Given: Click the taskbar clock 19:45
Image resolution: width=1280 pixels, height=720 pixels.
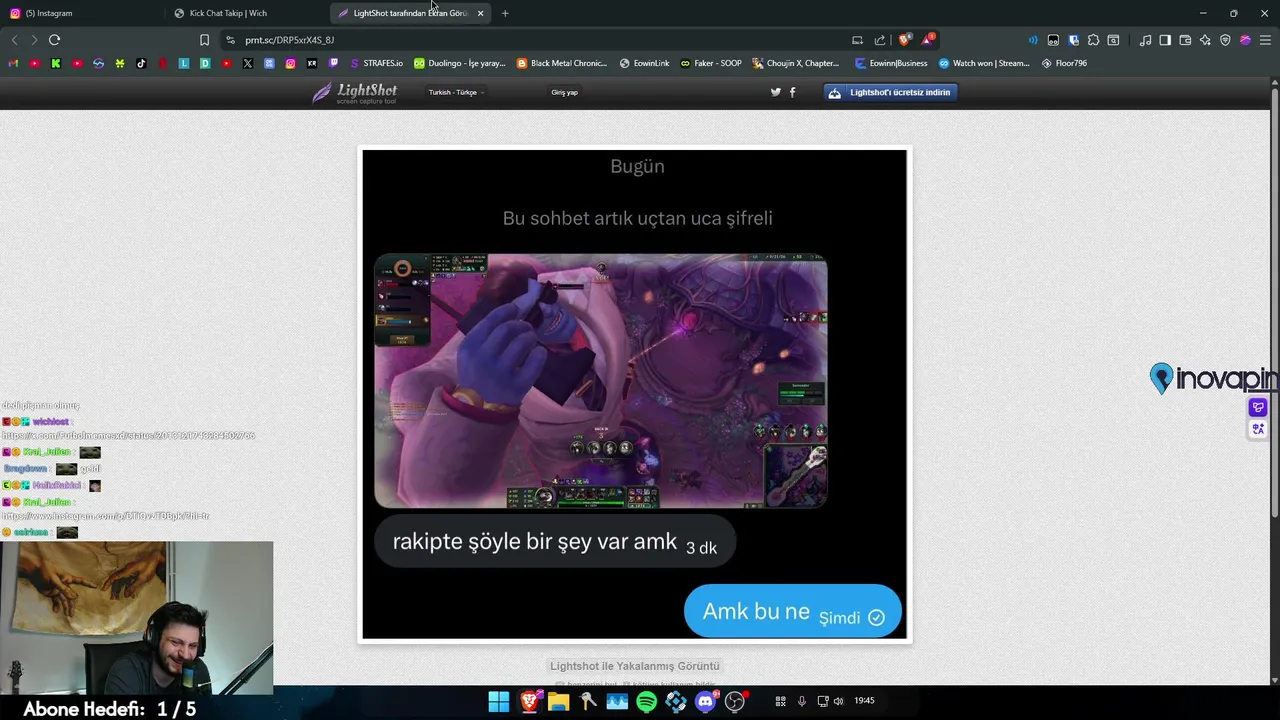Looking at the screenshot, I should 864,701.
